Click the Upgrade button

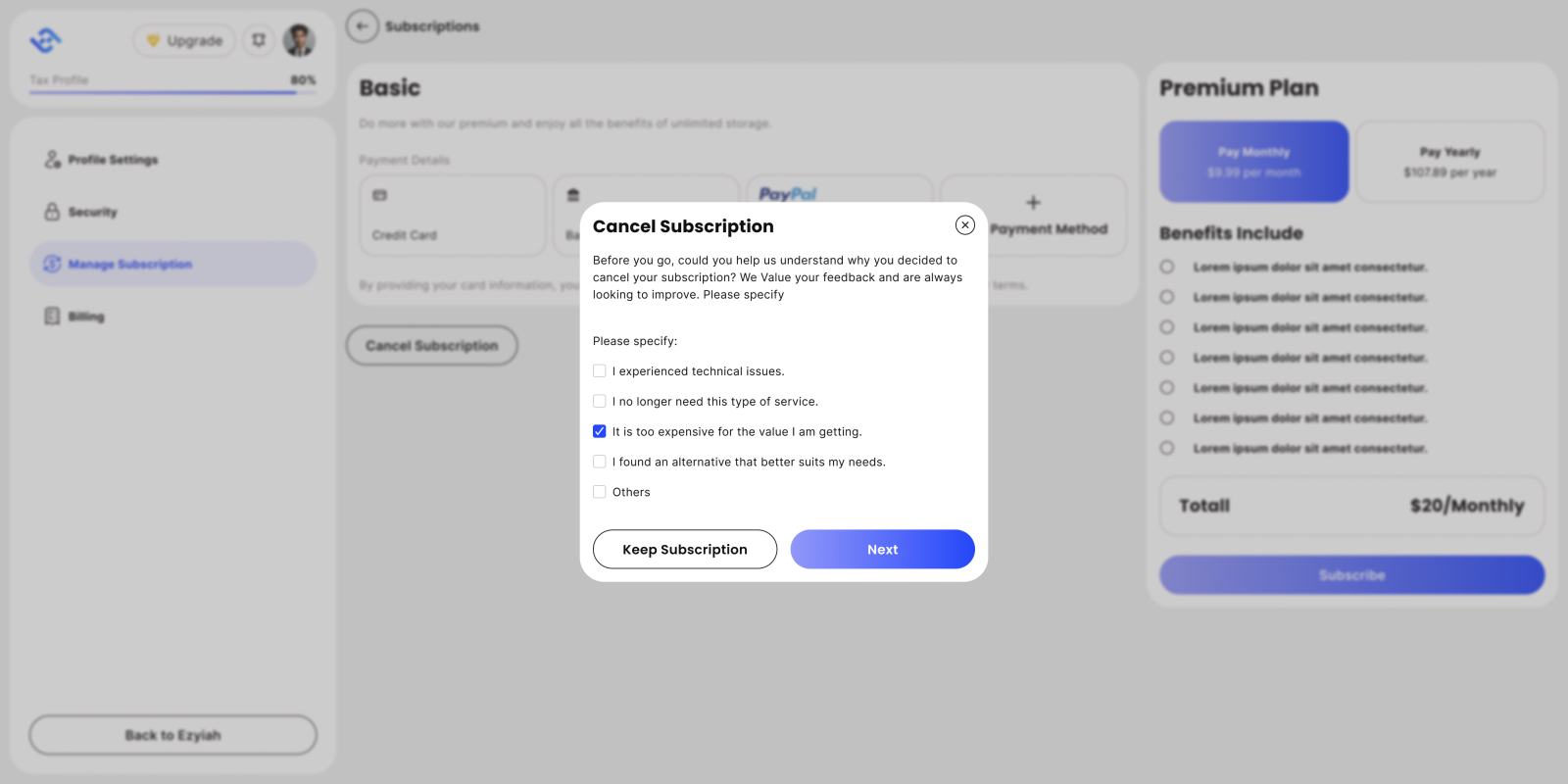pos(184,40)
